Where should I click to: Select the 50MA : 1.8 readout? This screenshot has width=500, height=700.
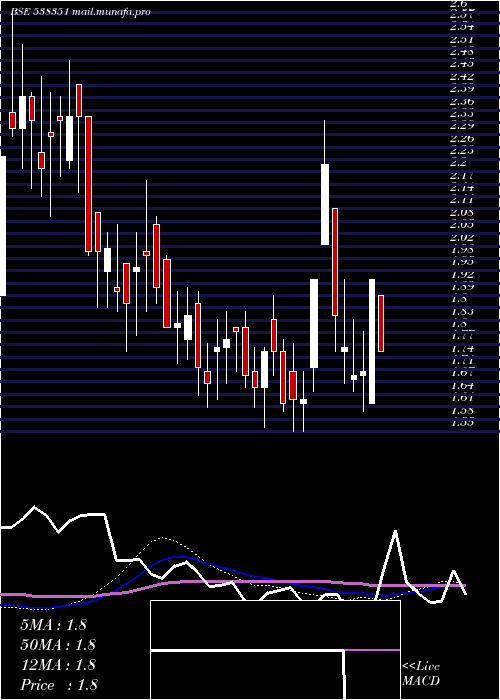pyautogui.click(x=58, y=645)
